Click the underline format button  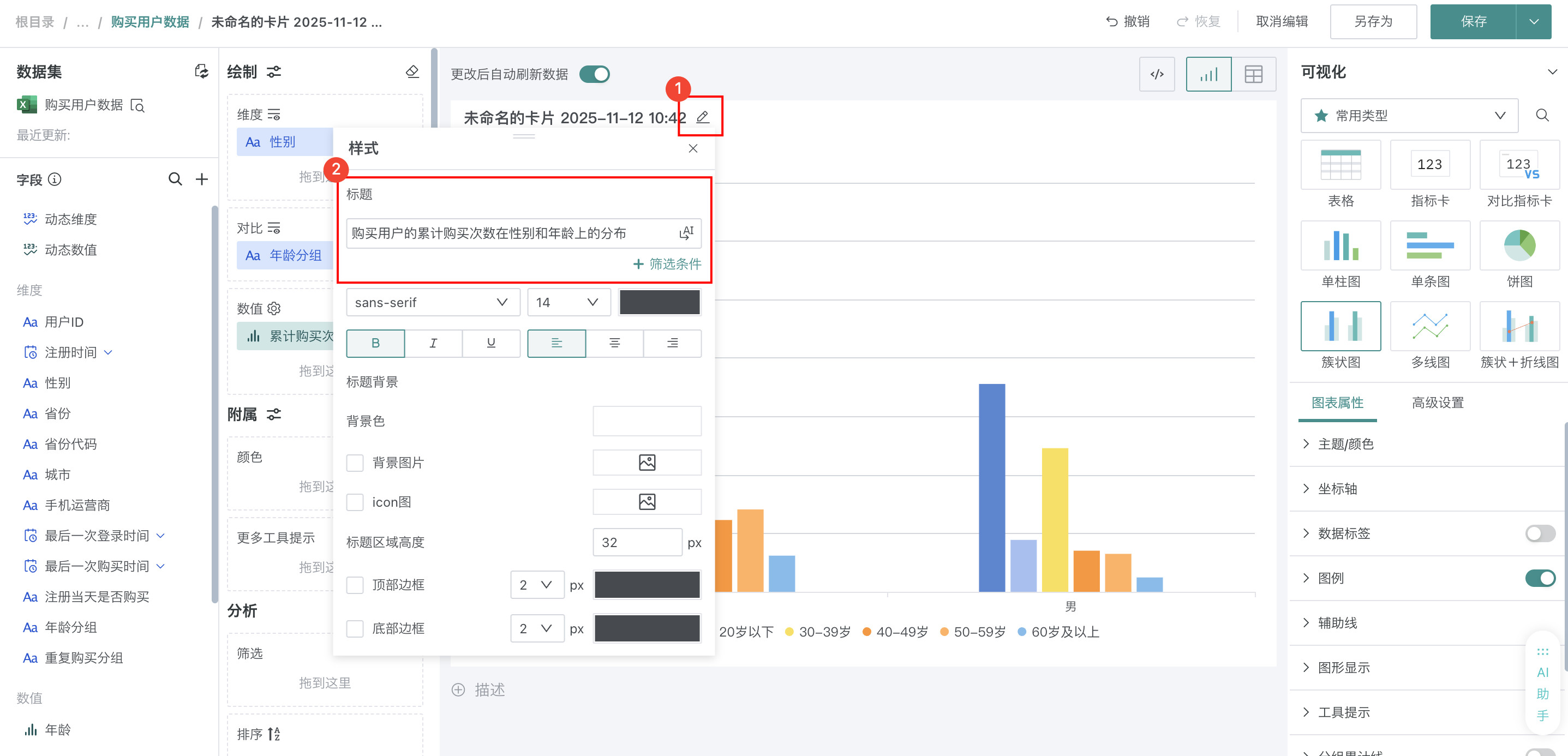(490, 343)
